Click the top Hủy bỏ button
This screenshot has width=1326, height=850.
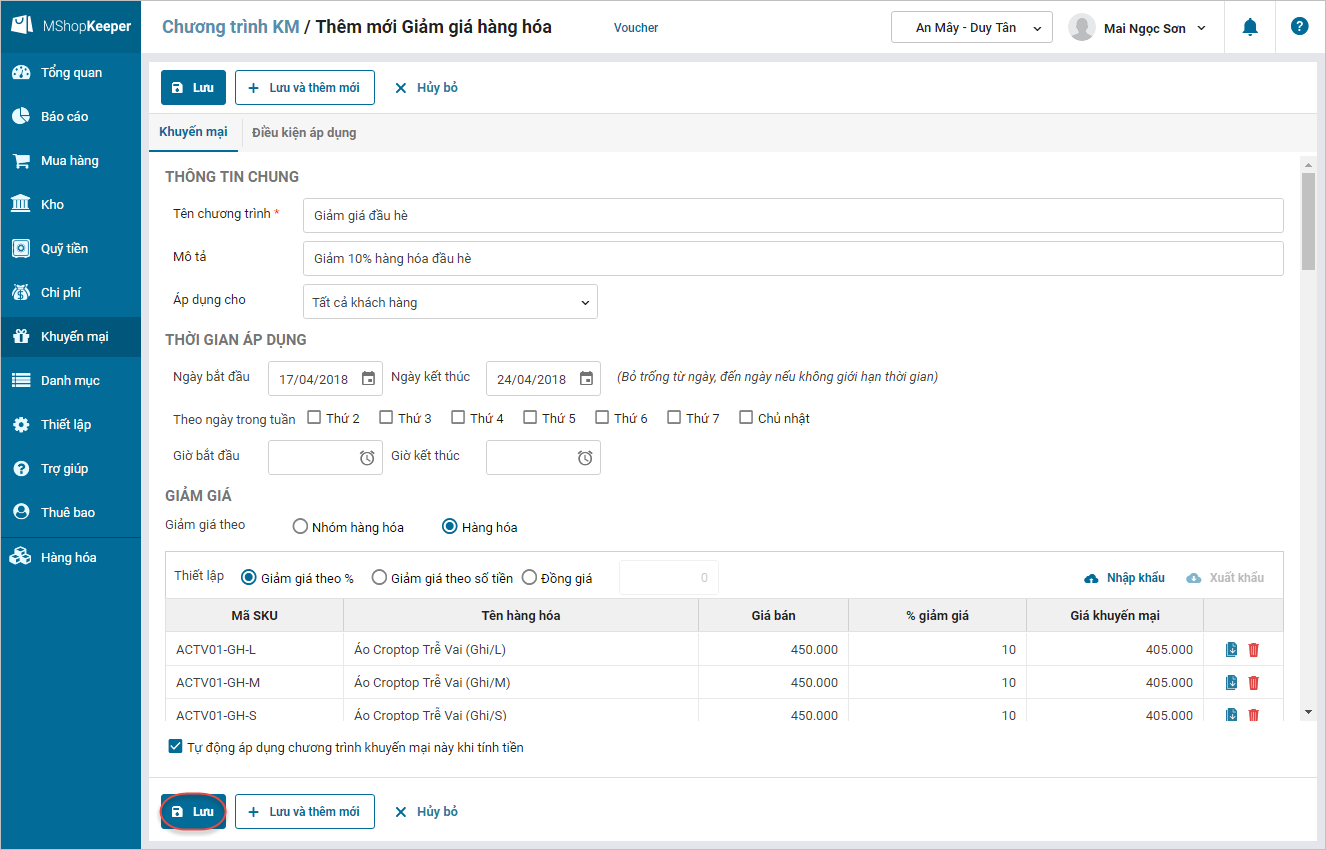(x=426, y=88)
